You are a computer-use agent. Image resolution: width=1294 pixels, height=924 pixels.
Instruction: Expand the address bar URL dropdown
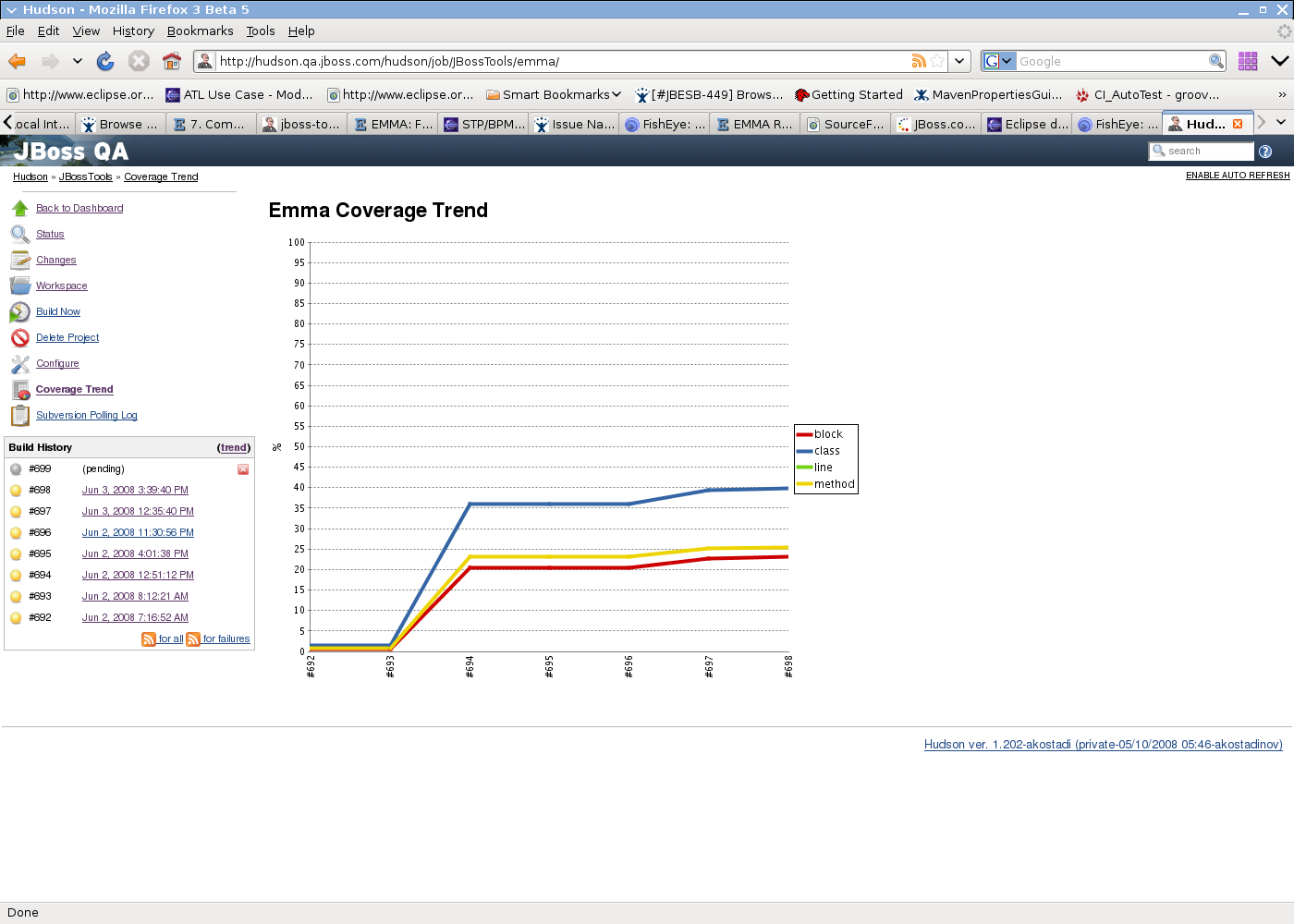(960, 61)
